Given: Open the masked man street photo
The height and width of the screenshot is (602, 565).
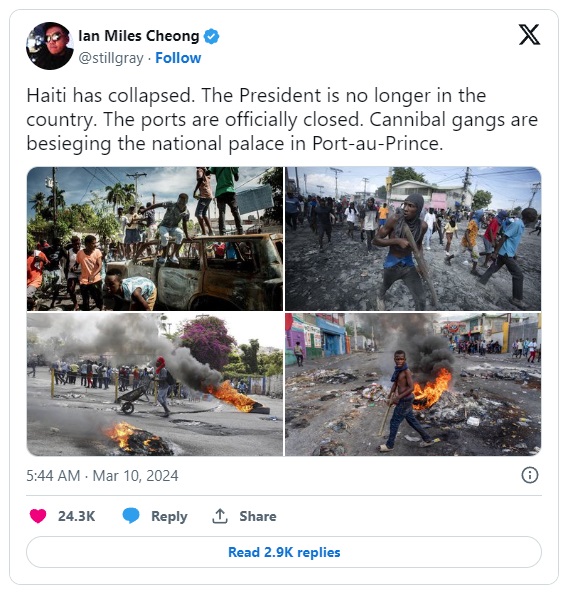Looking at the screenshot, I should [x=413, y=238].
